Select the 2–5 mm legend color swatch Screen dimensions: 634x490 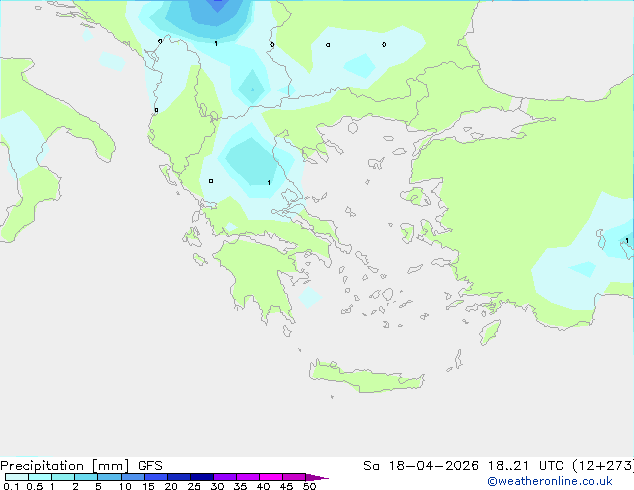86,477
